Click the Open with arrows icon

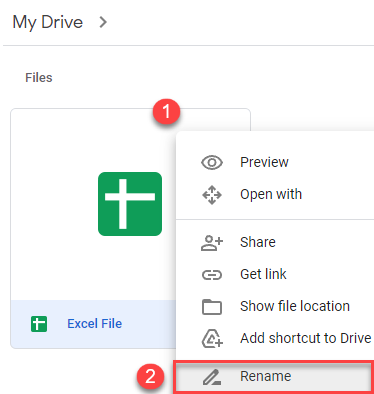point(212,195)
